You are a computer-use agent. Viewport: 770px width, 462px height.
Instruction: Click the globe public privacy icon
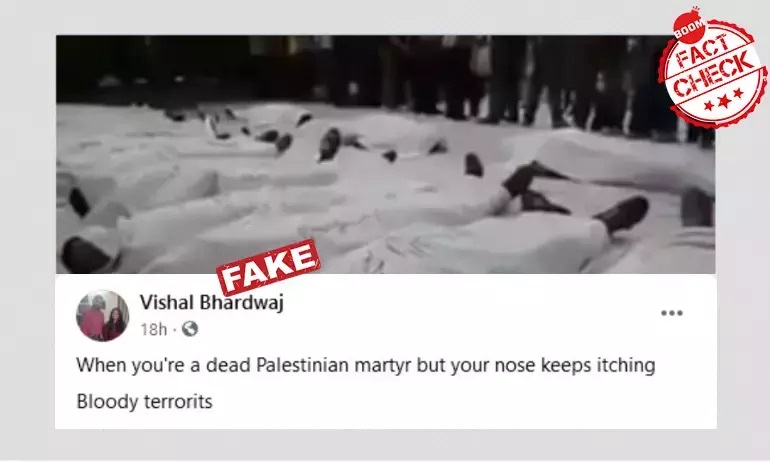(190, 329)
